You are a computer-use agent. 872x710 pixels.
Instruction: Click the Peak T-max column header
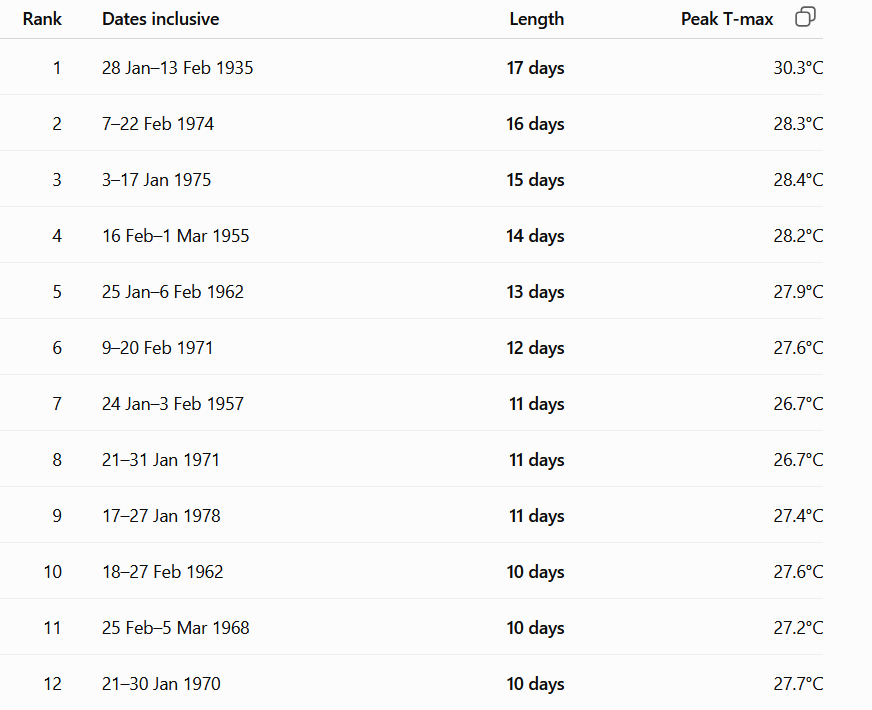click(x=727, y=19)
